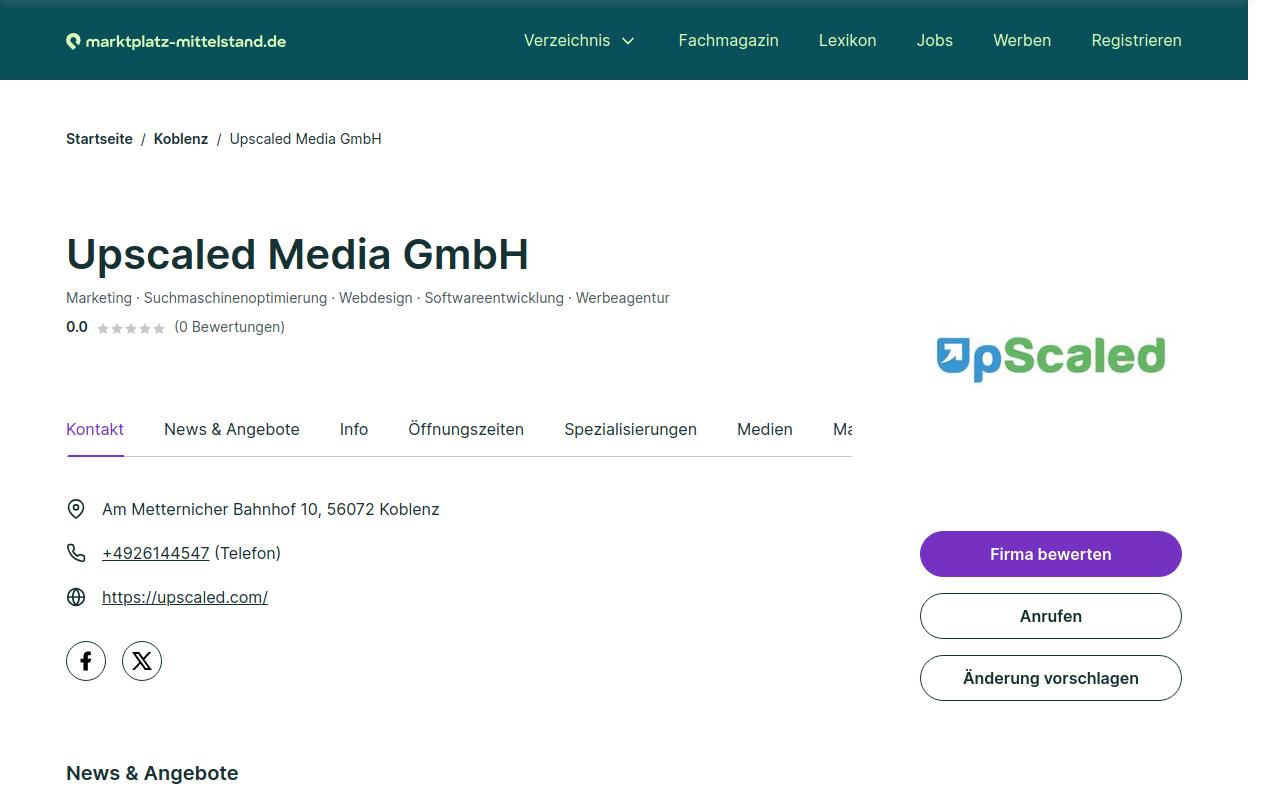Click the globe icon beside the website link
The width and height of the screenshot is (1280, 800).
click(x=76, y=597)
